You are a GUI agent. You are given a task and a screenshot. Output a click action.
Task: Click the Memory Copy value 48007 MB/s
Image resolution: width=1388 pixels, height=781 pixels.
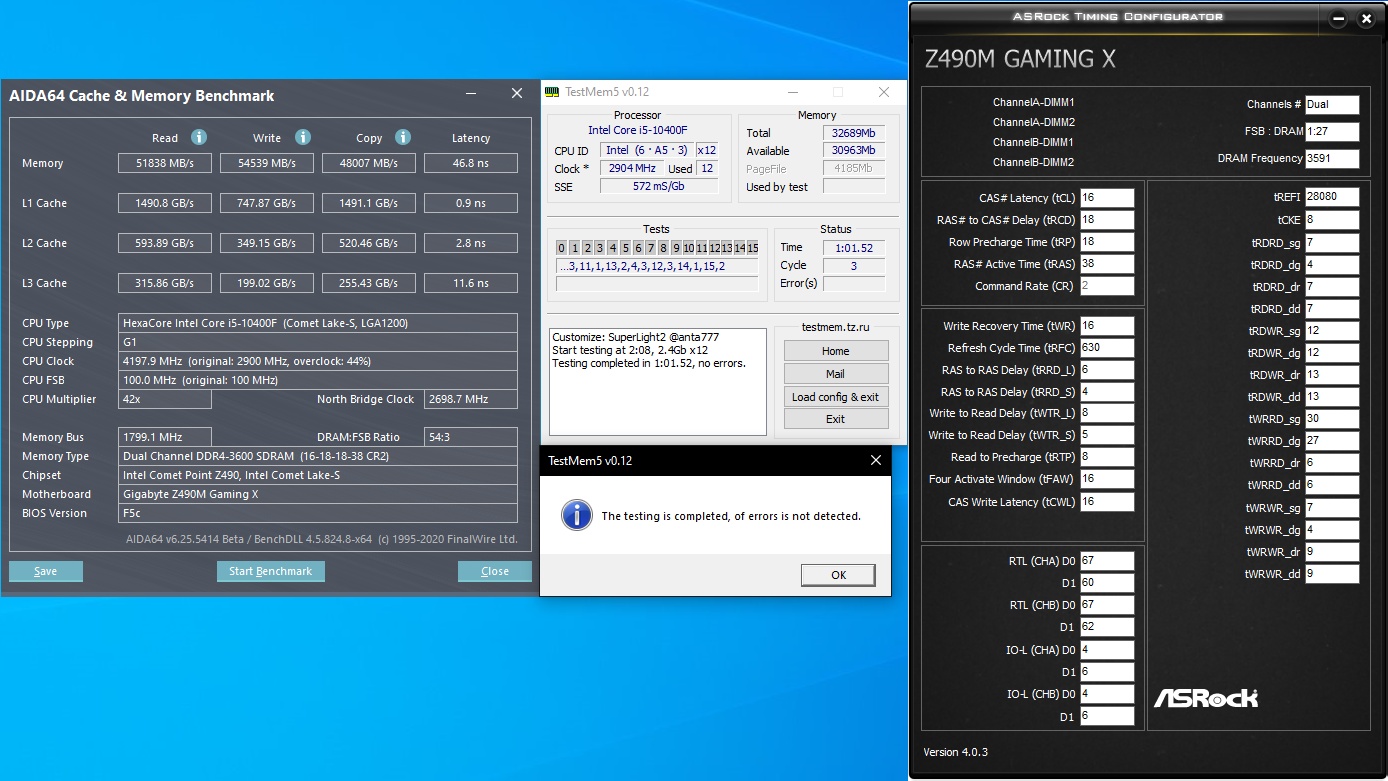pyautogui.click(x=369, y=163)
